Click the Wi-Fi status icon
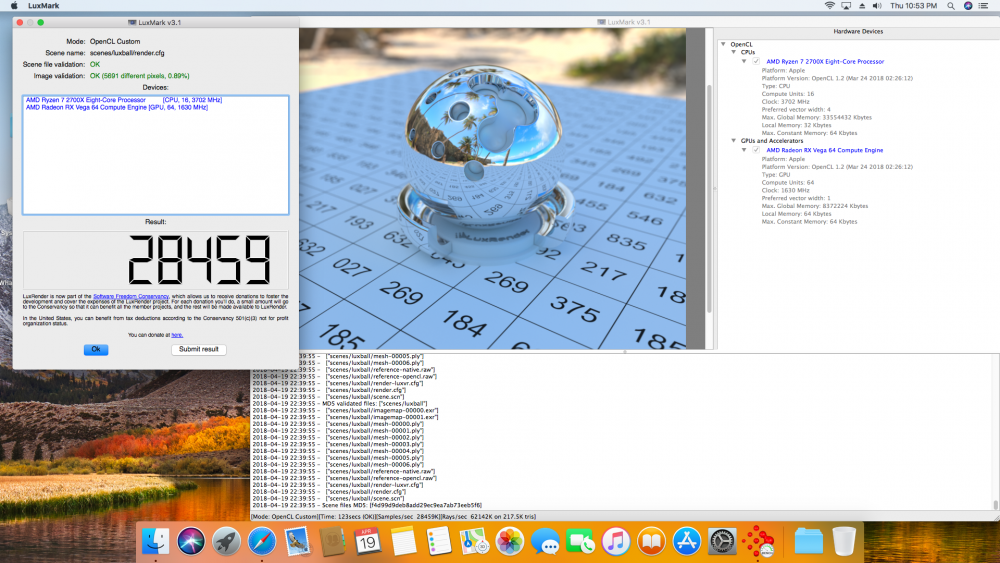1000x563 pixels. pos(829,6)
